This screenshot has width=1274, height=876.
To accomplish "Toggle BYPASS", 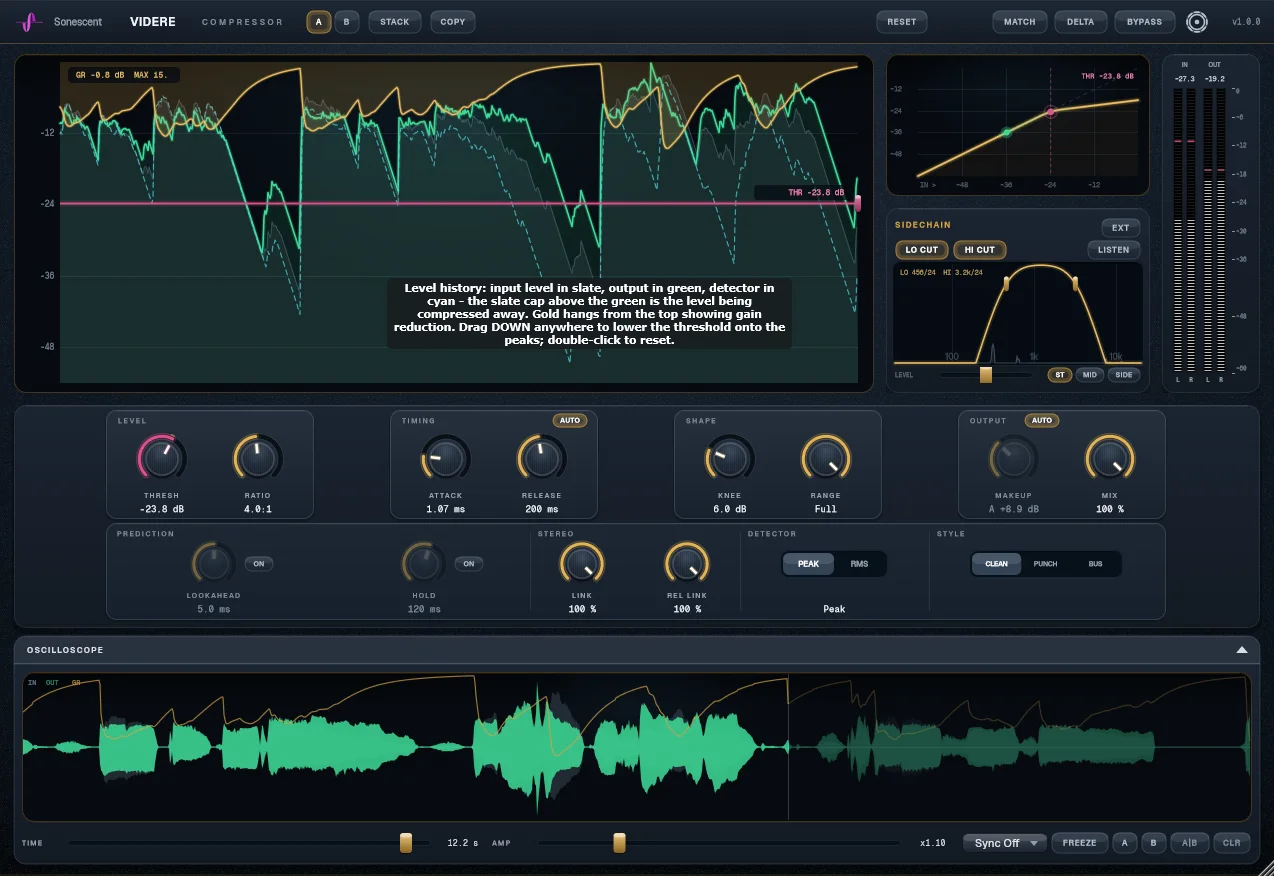I will 1145,22.
